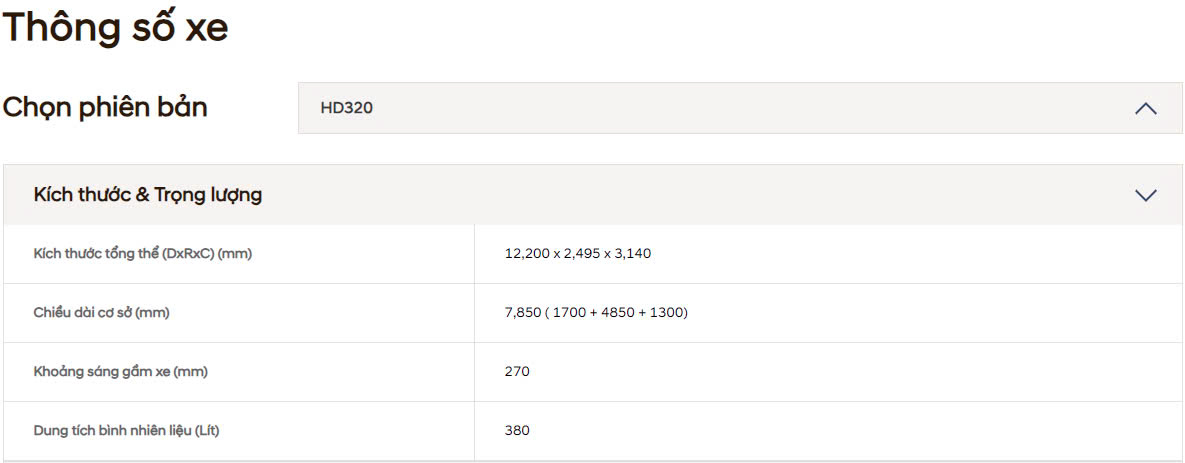Collapse the version selector using the up chevron
The image size is (1185, 463).
1146,108
